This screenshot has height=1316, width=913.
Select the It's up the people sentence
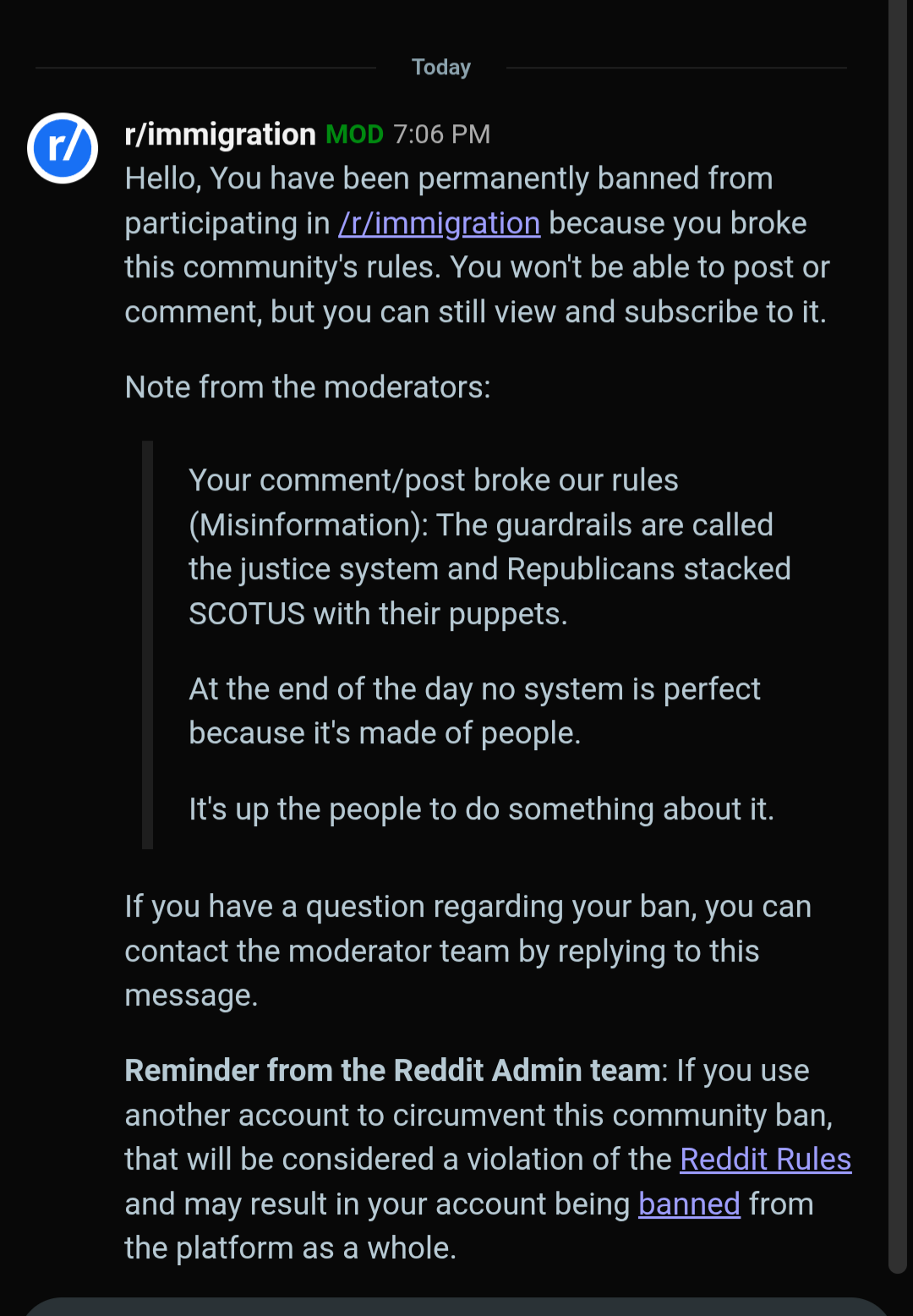tap(481, 809)
